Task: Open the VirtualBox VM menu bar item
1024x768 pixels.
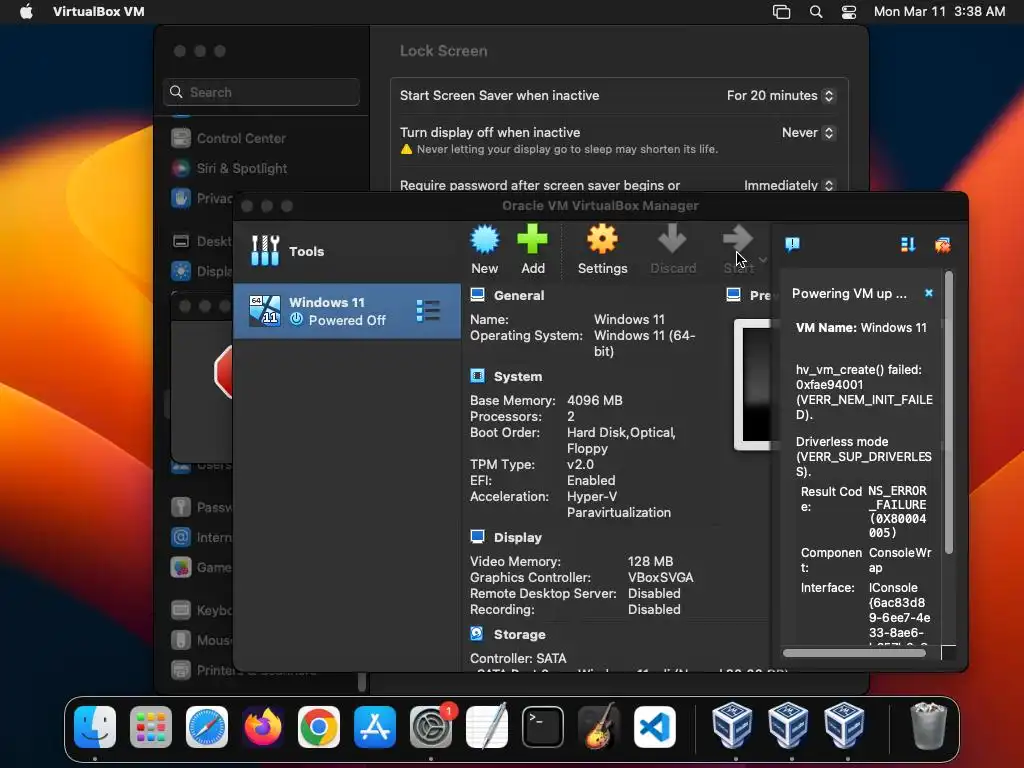Action: tap(99, 12)
